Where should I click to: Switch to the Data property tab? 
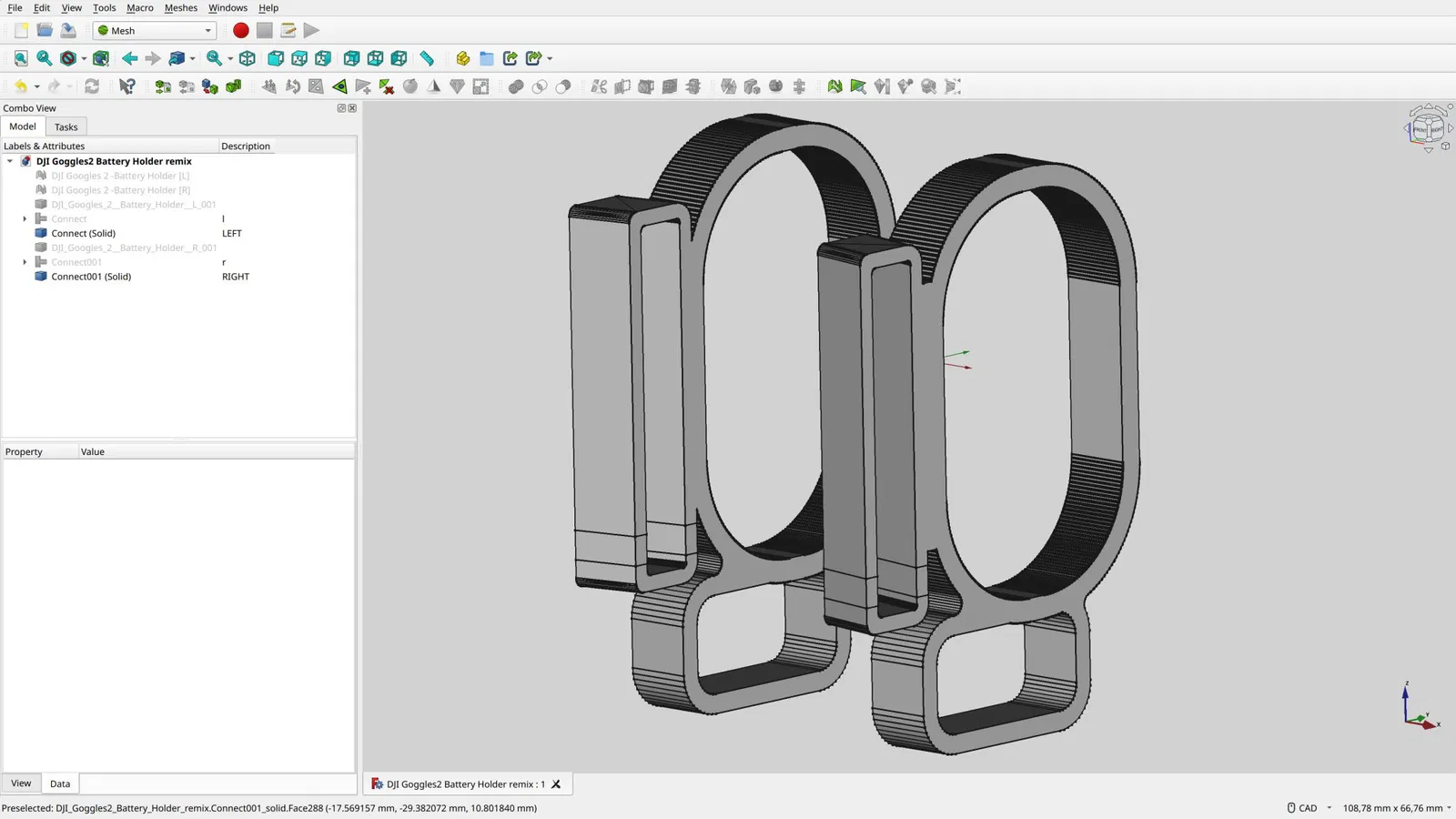click(60, 784)
